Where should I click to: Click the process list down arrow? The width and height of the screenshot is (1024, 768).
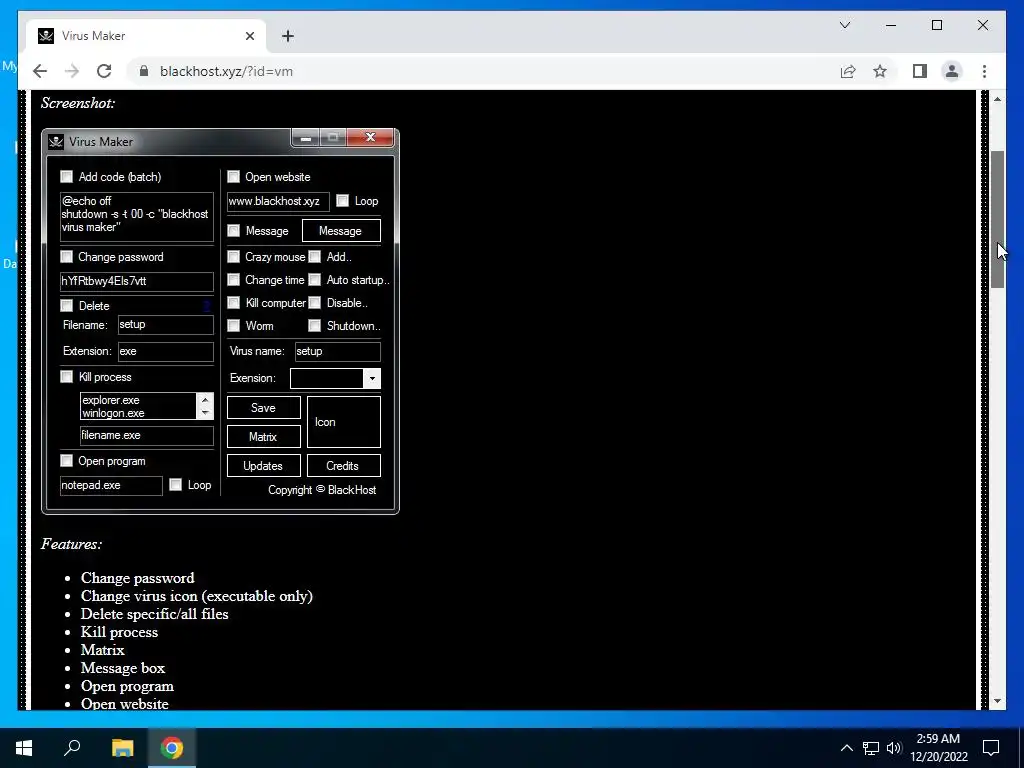(x=205, y=413)
